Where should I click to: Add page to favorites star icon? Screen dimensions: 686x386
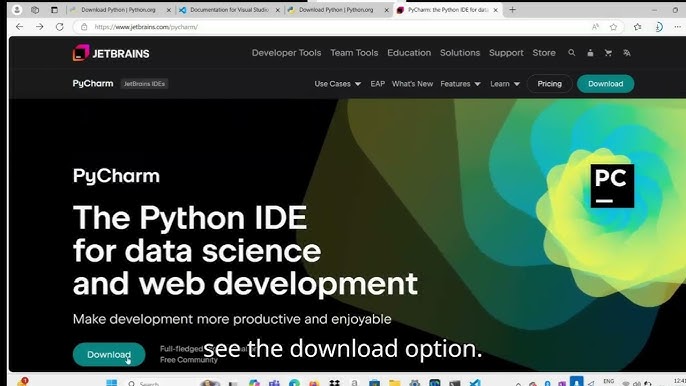pos(613,27)
